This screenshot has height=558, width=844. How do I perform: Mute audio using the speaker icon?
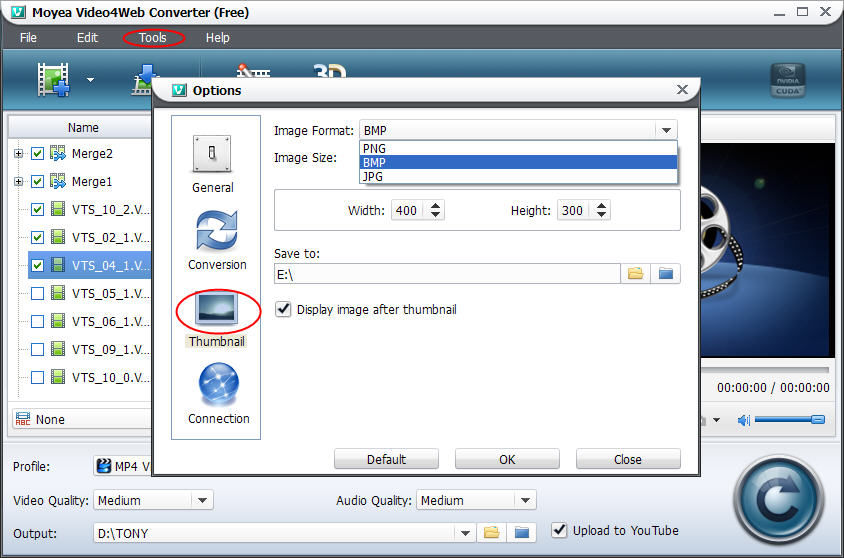(x=743, y=420)
